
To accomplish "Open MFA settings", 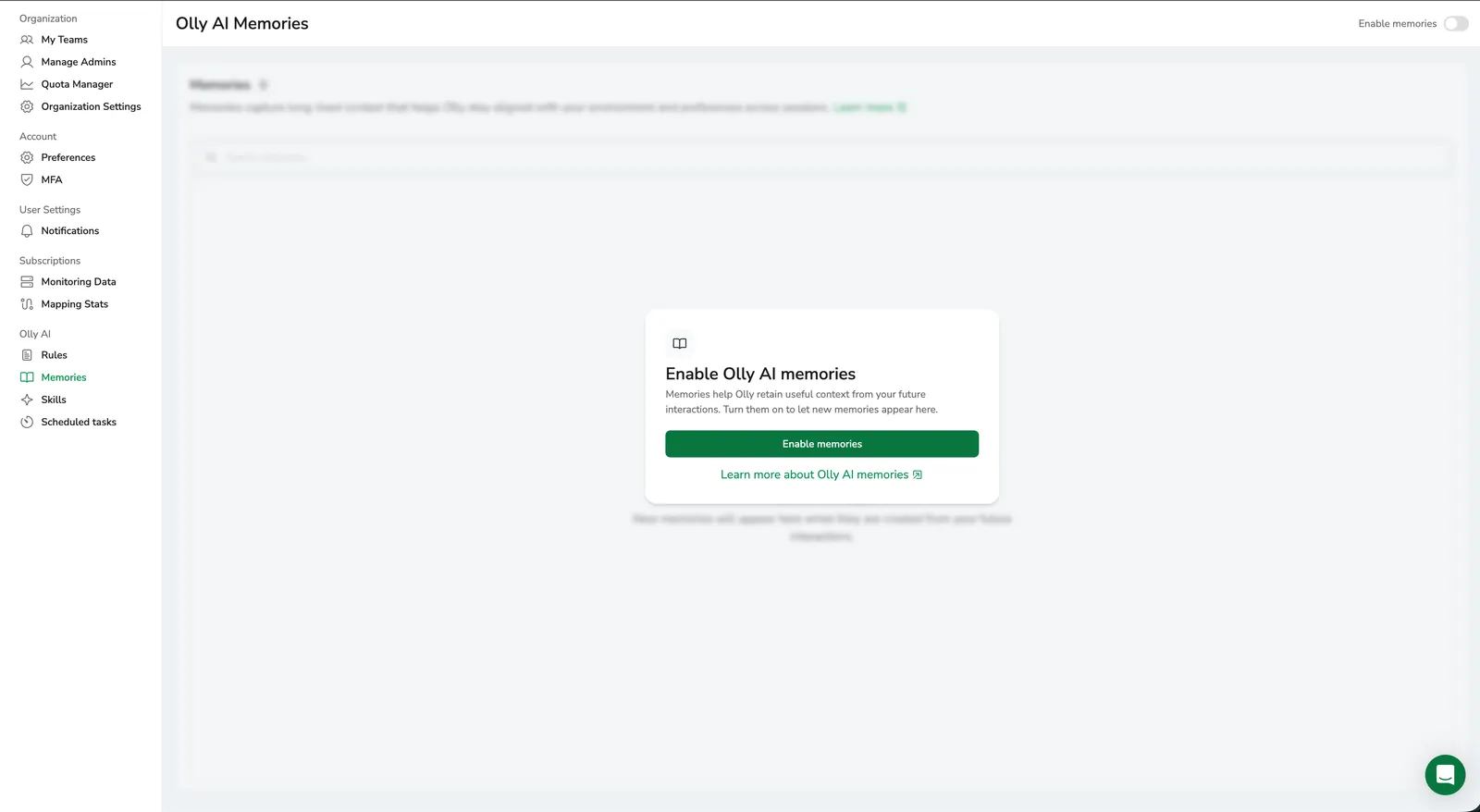I will click(x=52, y=179).
